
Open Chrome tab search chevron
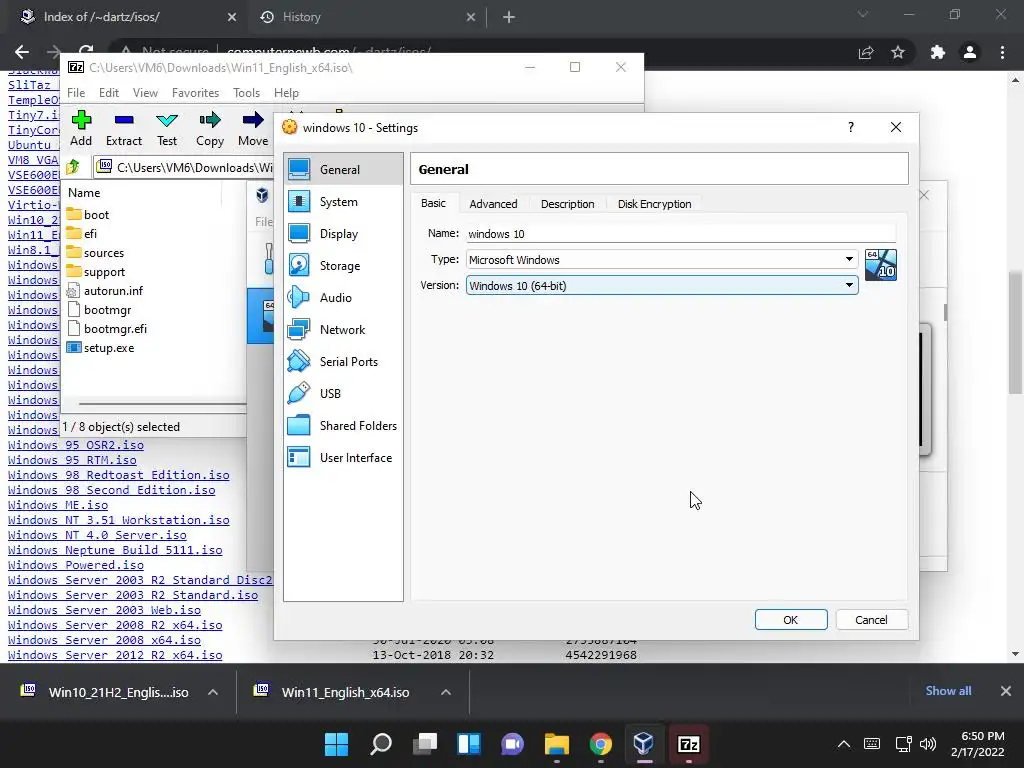(863, 14)
